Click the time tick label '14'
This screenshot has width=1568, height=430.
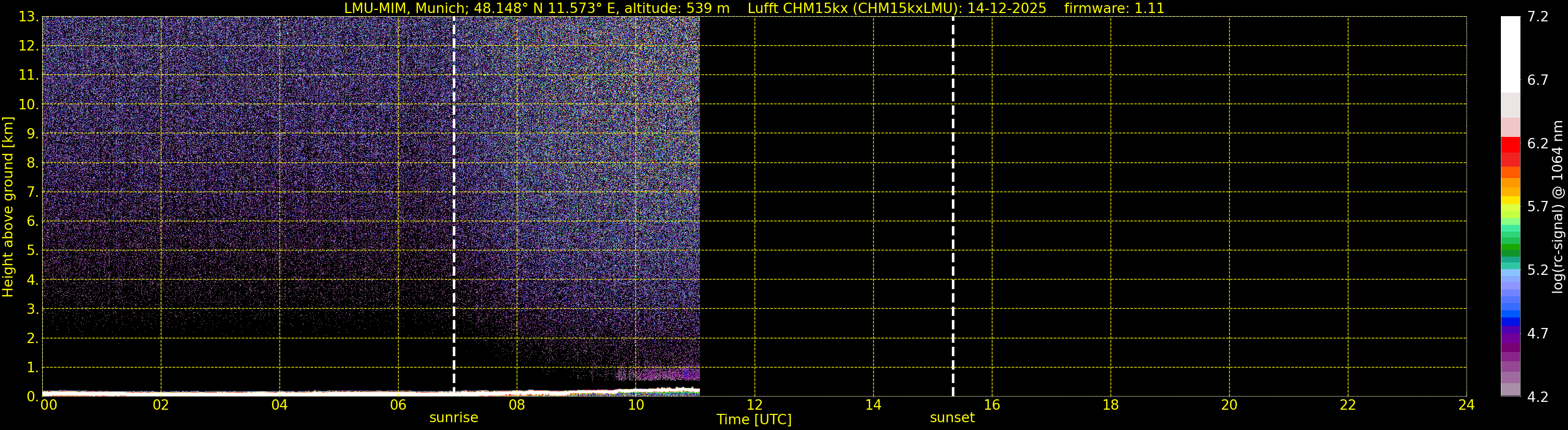point(873,405)
